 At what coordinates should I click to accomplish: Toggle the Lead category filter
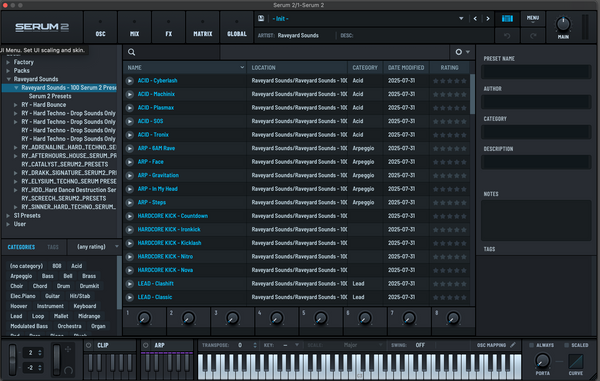click(x=16, y=316)
